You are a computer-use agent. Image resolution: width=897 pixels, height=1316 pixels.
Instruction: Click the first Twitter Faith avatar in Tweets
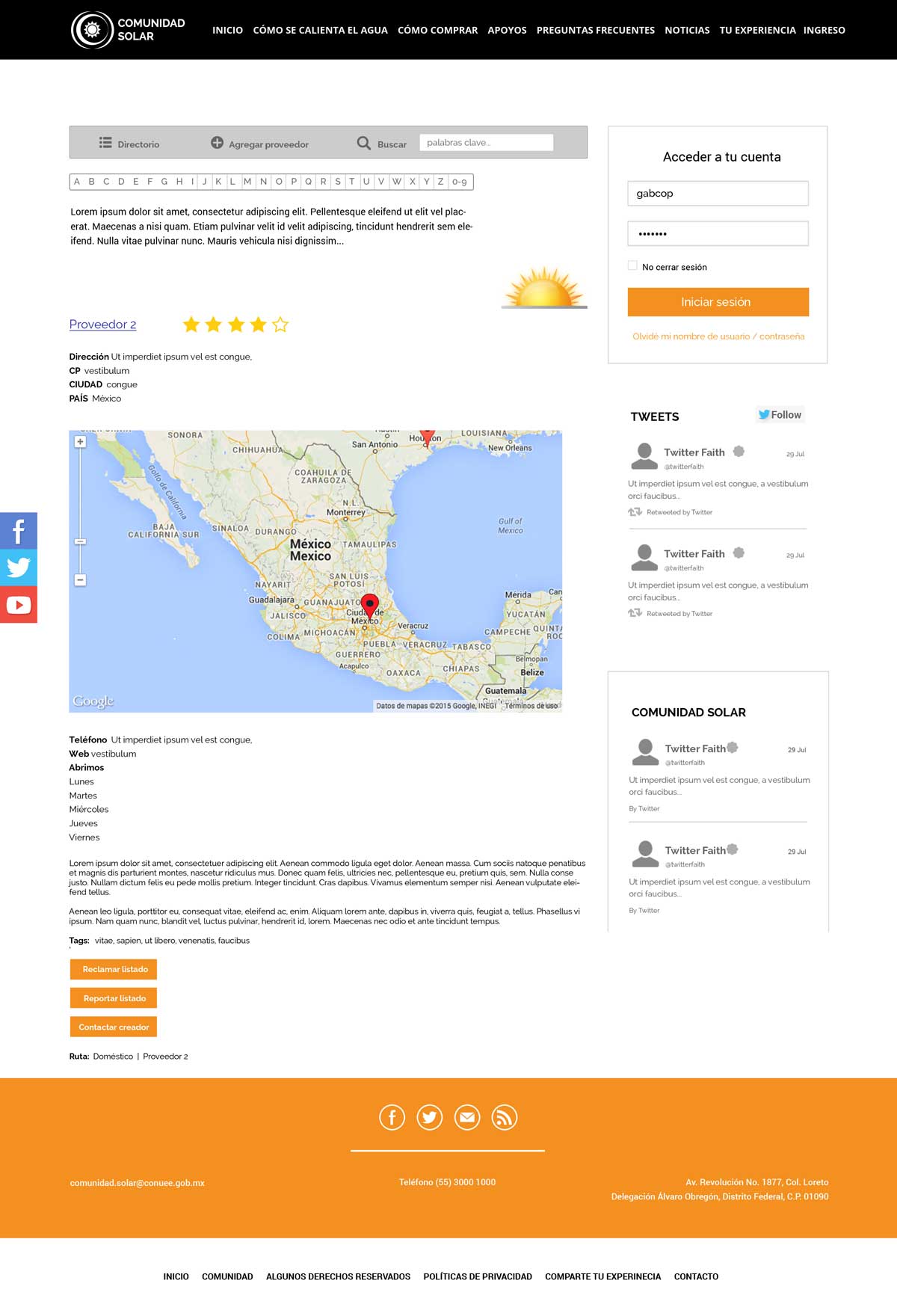coord(644,456)
